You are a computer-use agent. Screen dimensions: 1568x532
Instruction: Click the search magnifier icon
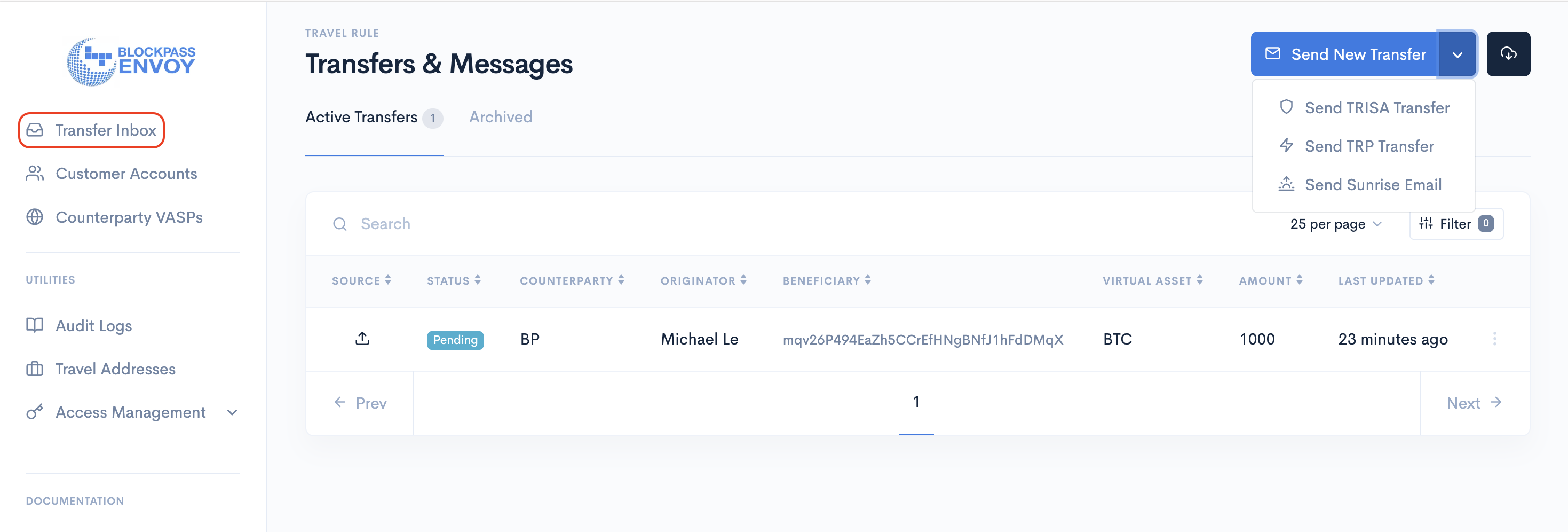pos(339,224)
